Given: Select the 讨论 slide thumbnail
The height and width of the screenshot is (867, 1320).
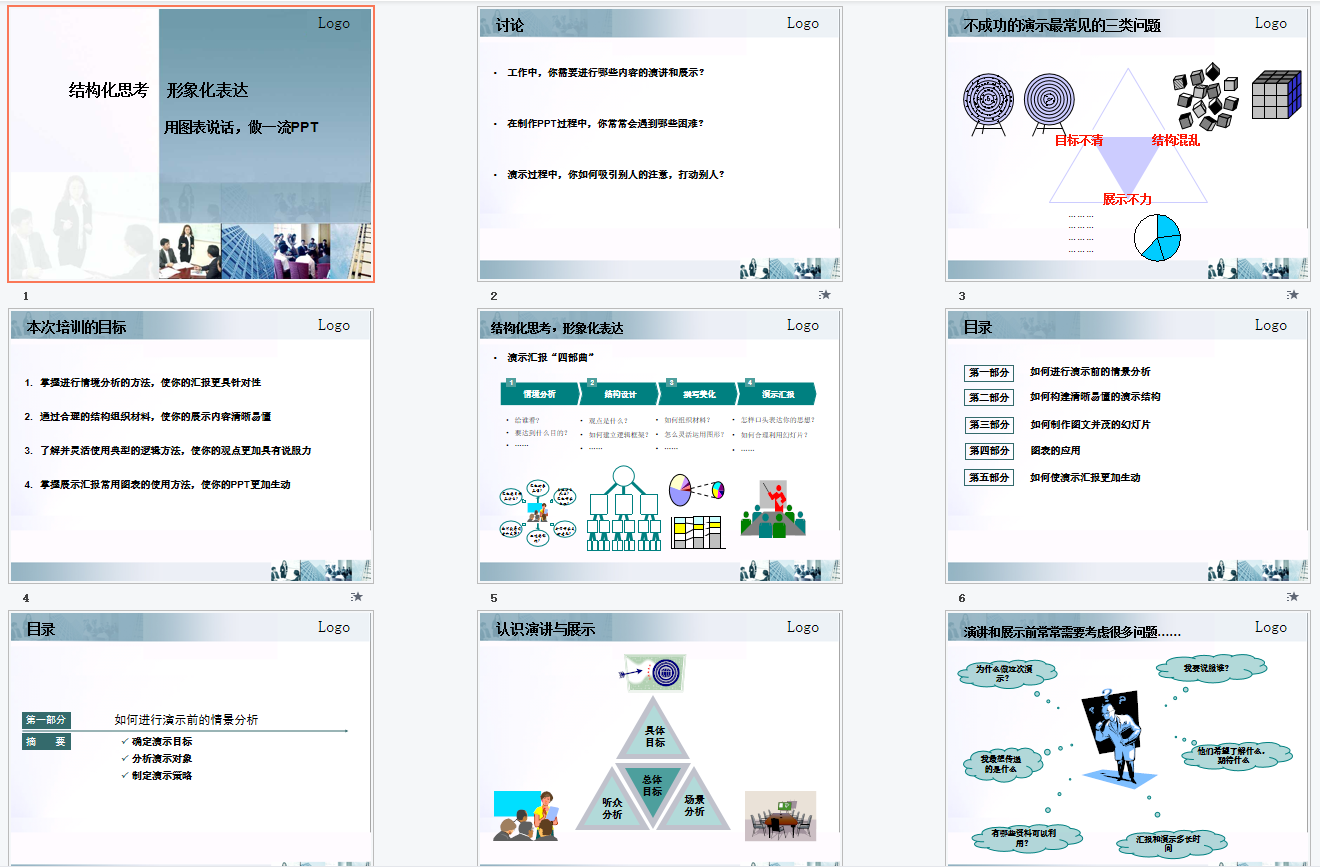Looking at the screenshot, I should pyautogui.click(x=660, y=144).
